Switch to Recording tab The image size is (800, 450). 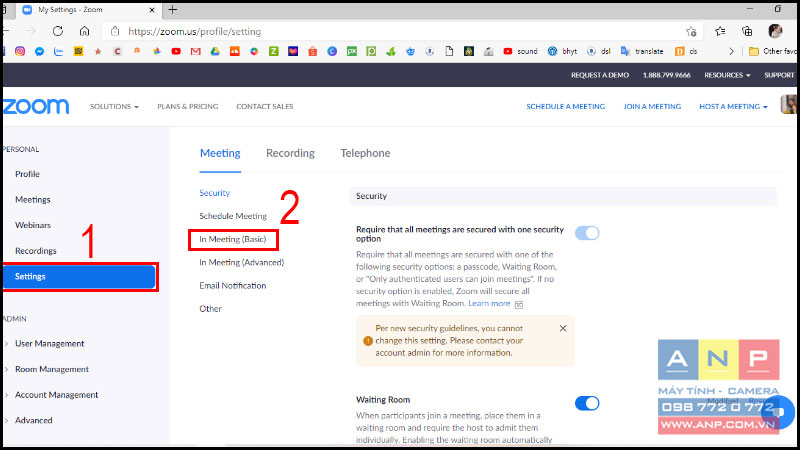290,153
